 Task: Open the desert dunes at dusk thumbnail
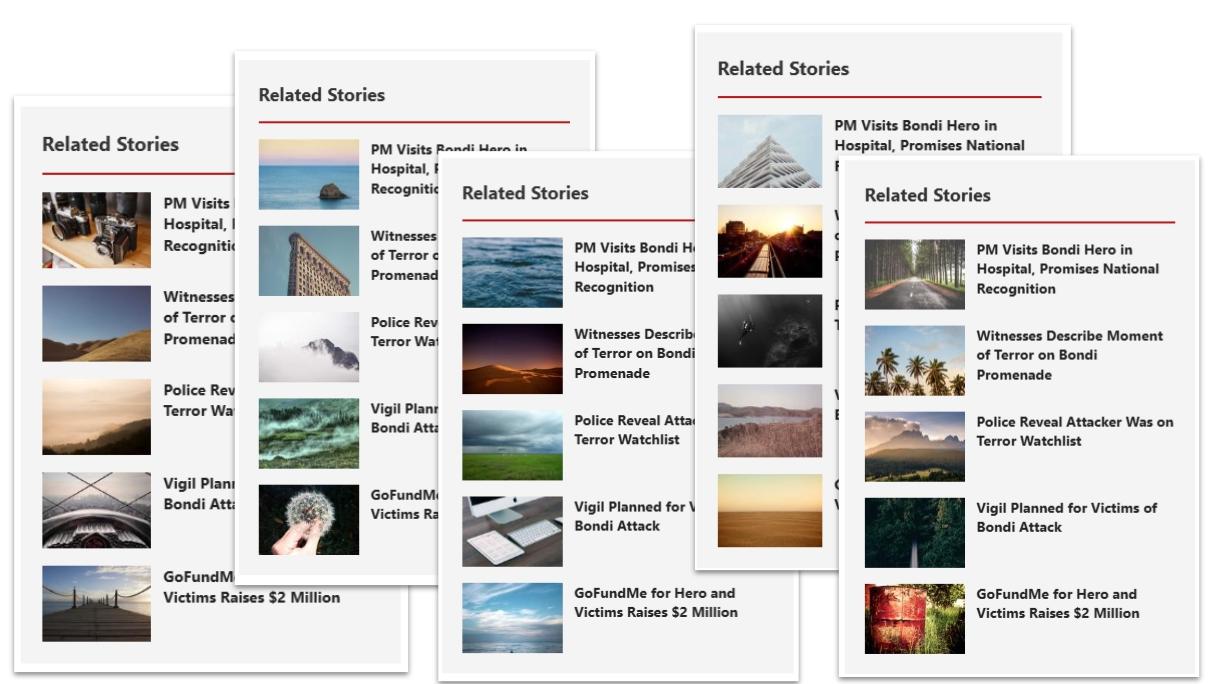point(512,358)
